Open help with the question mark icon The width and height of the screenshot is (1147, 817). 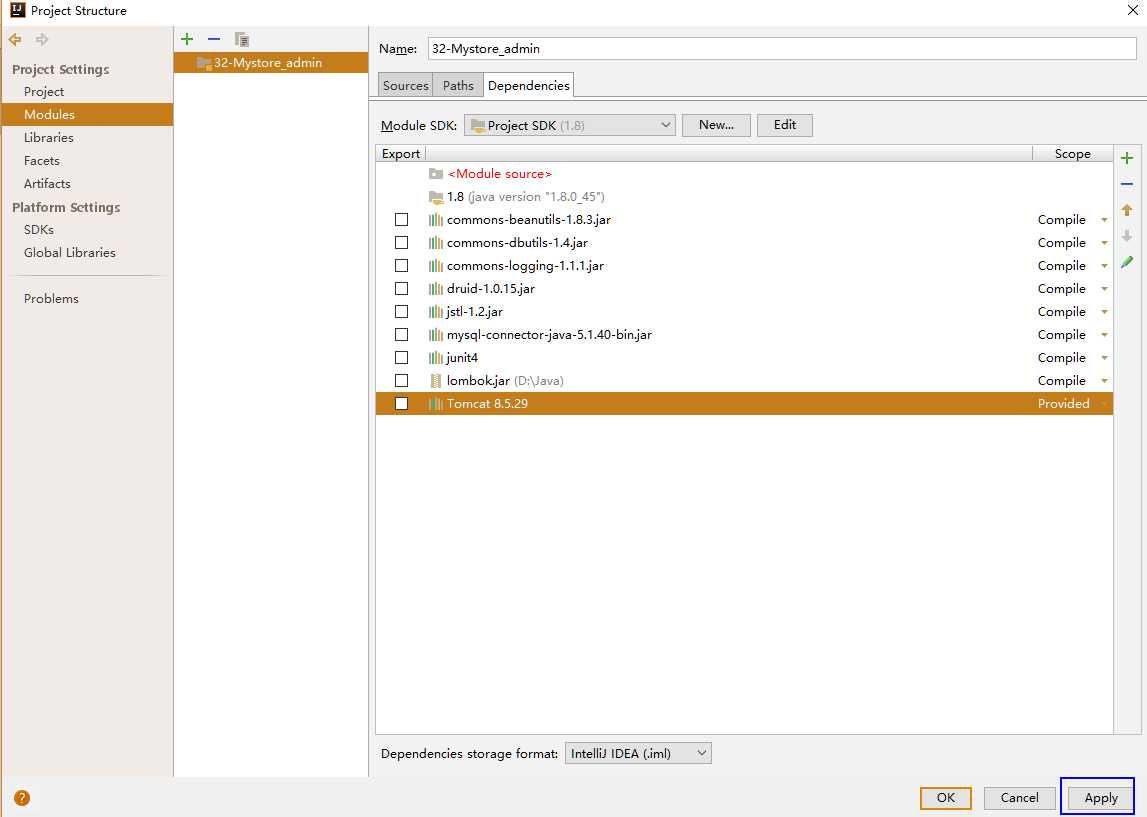tap(22, 797)
